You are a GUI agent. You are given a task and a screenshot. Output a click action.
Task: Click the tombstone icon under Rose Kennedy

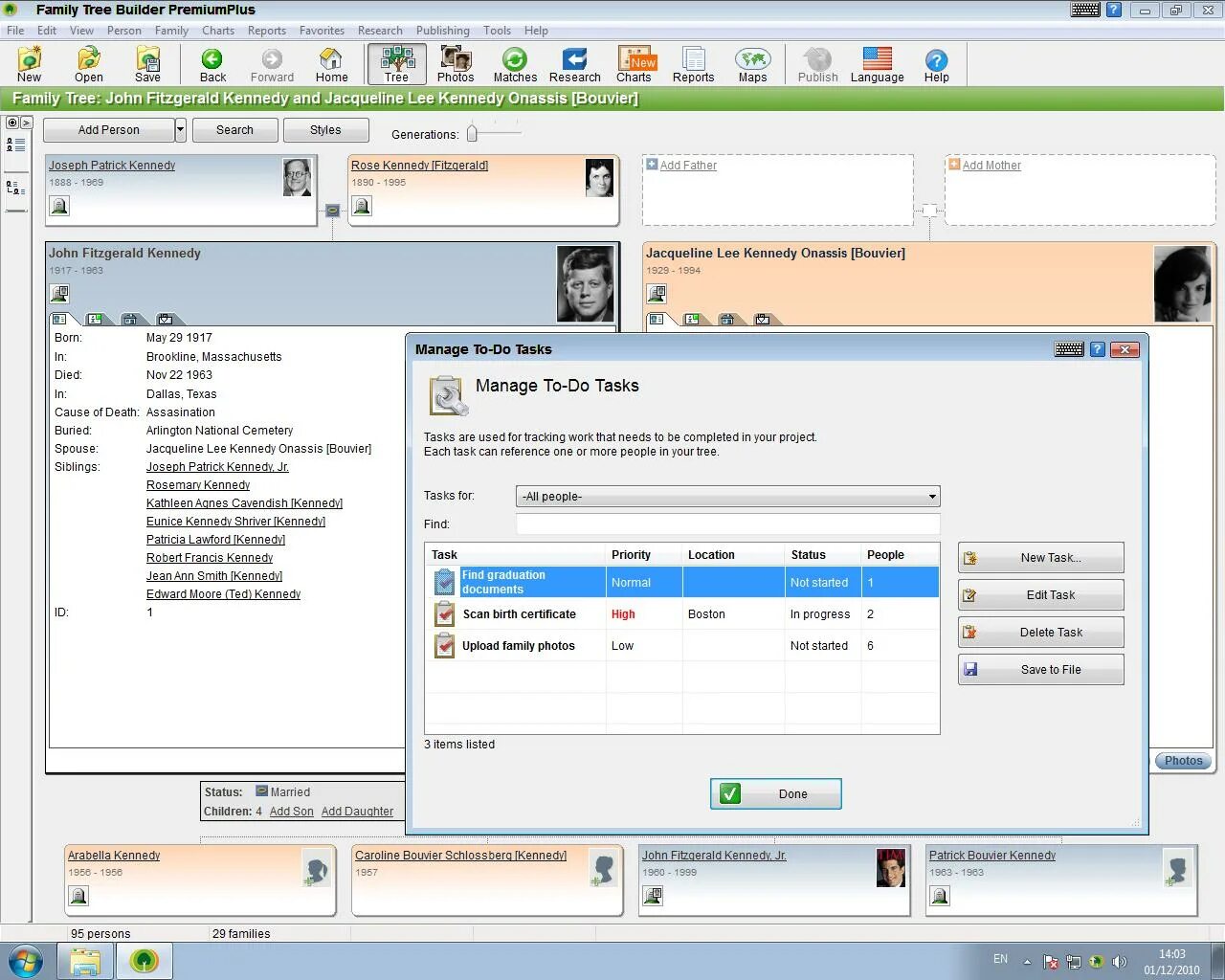coord(362,206)
